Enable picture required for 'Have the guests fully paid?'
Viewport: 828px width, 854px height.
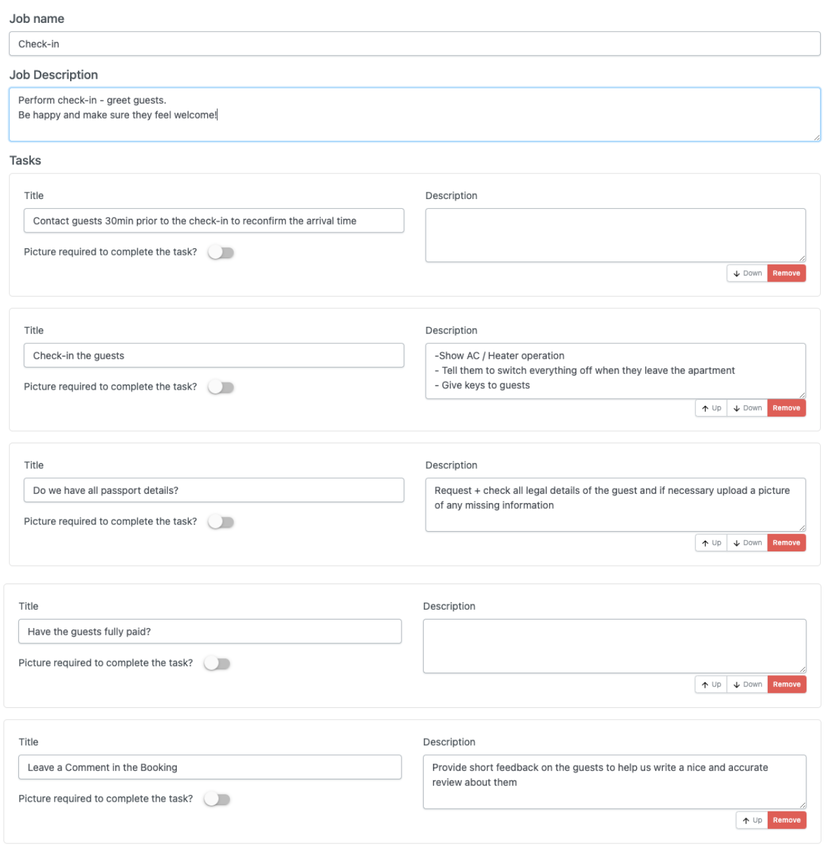(x=217, y=663)
